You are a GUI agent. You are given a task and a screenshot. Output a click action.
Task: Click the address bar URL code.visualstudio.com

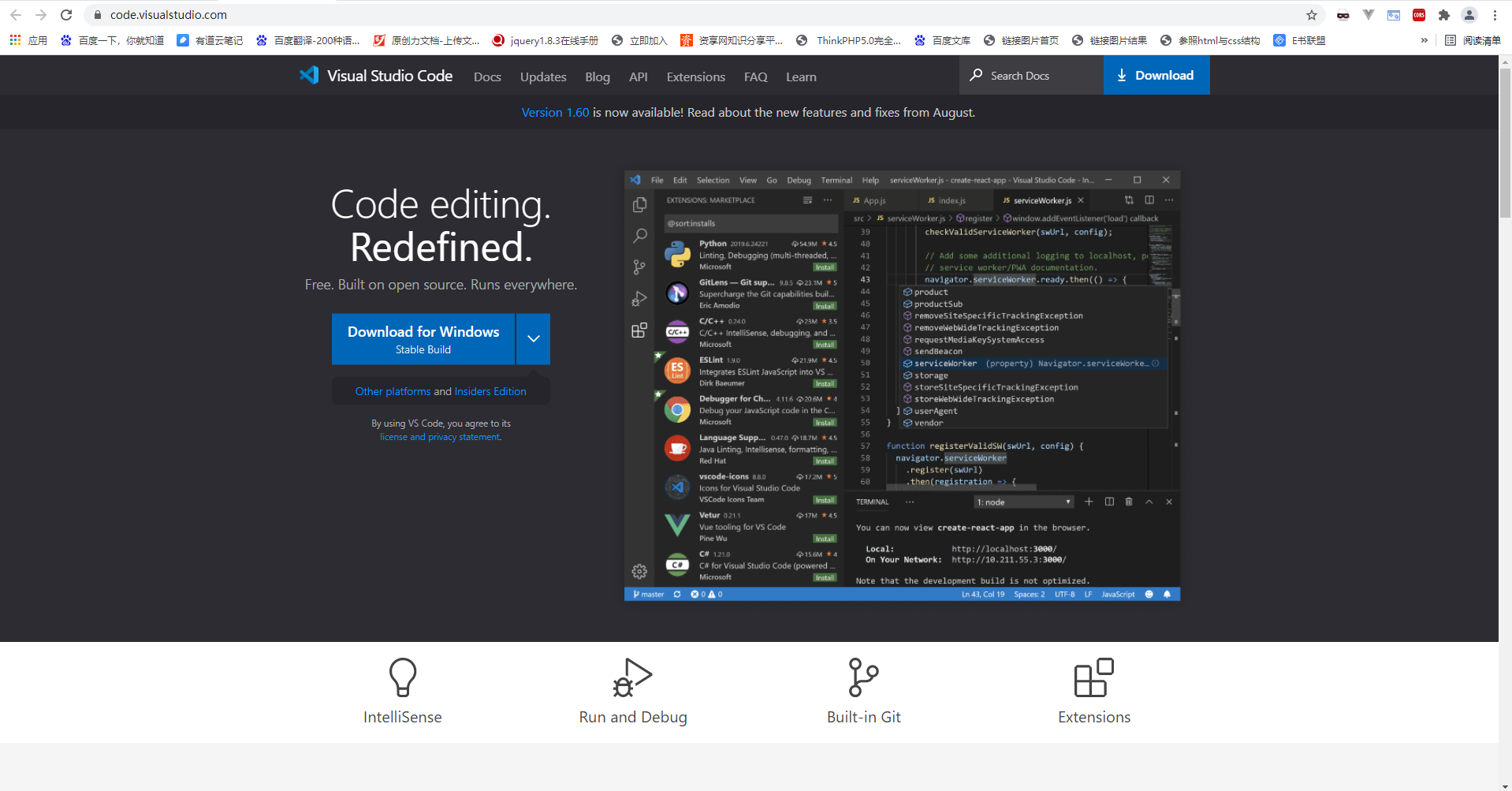[x=169, y=15]
